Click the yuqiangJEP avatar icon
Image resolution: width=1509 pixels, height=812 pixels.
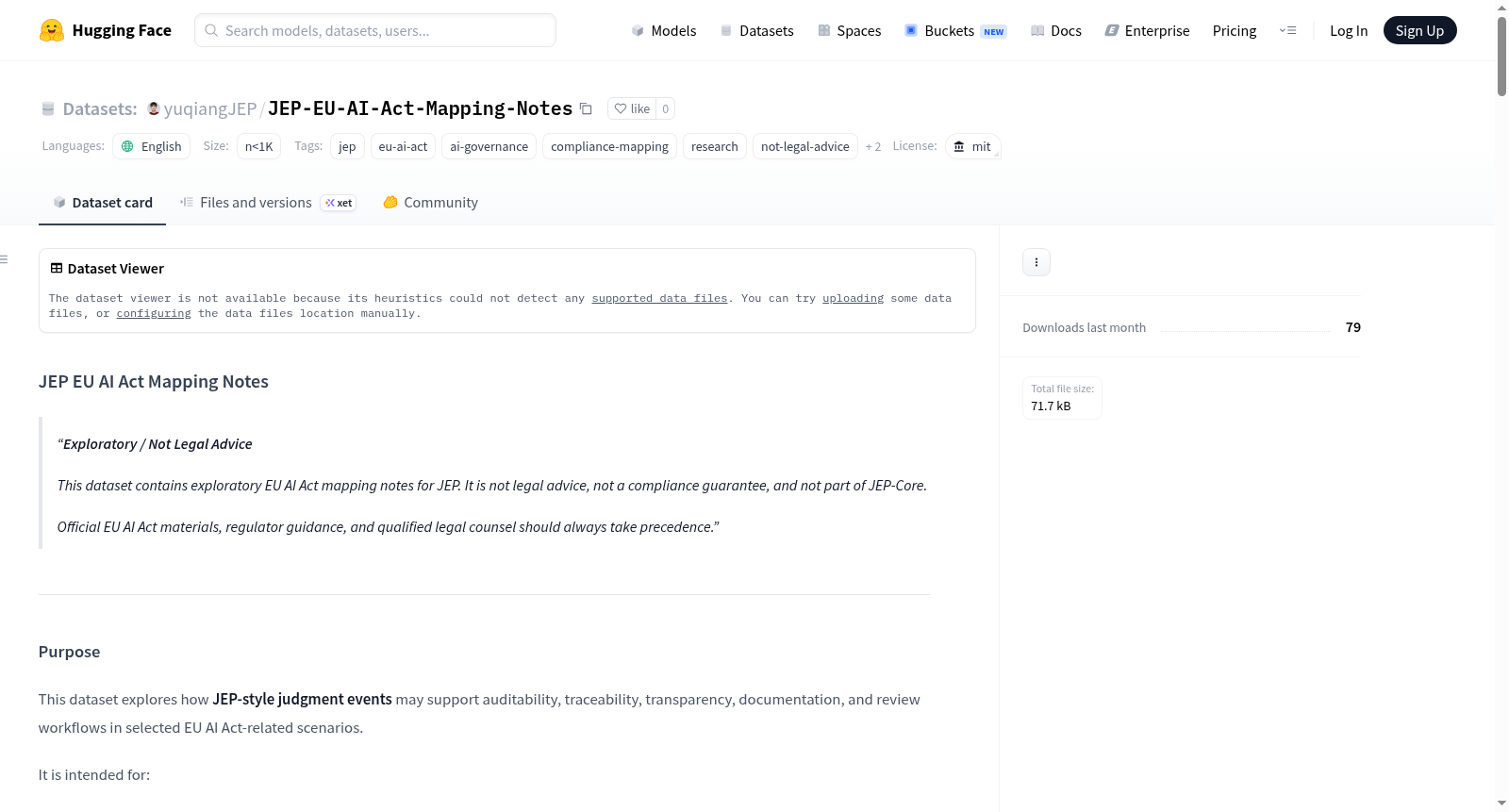click(154, 108)
